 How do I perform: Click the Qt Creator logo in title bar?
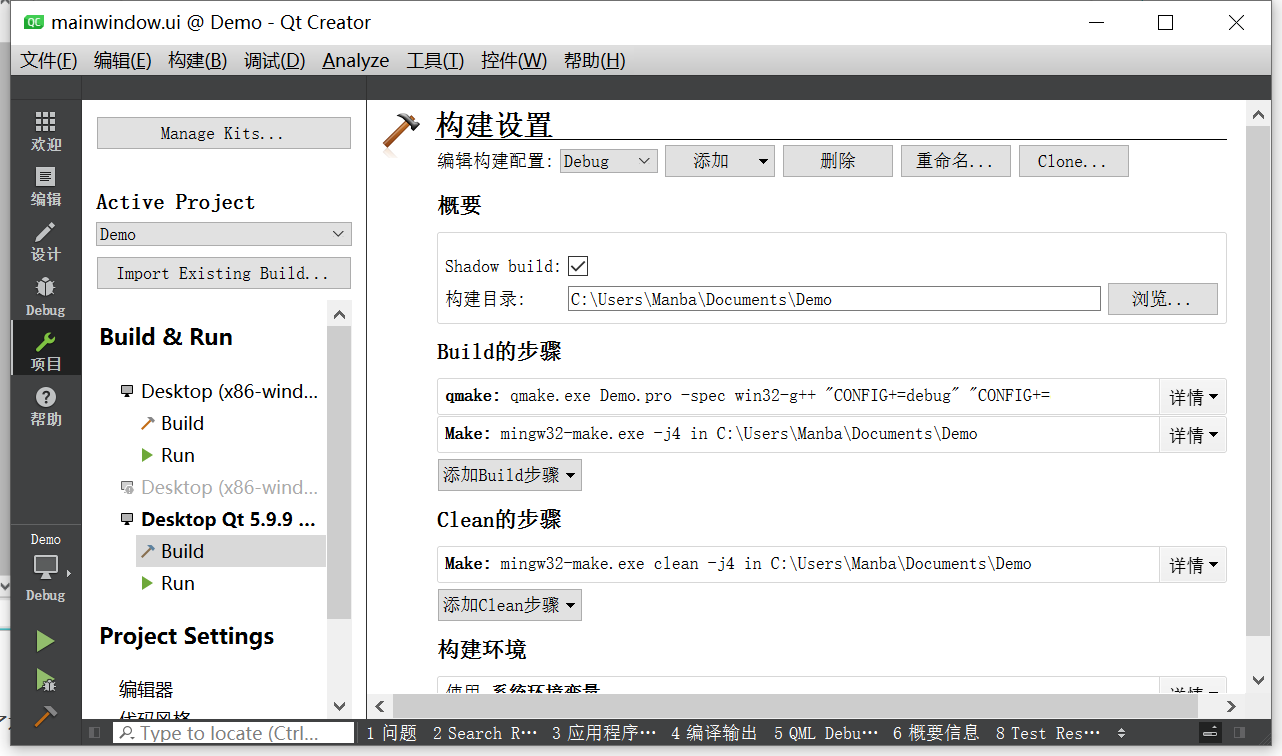[x=33, y=22]
